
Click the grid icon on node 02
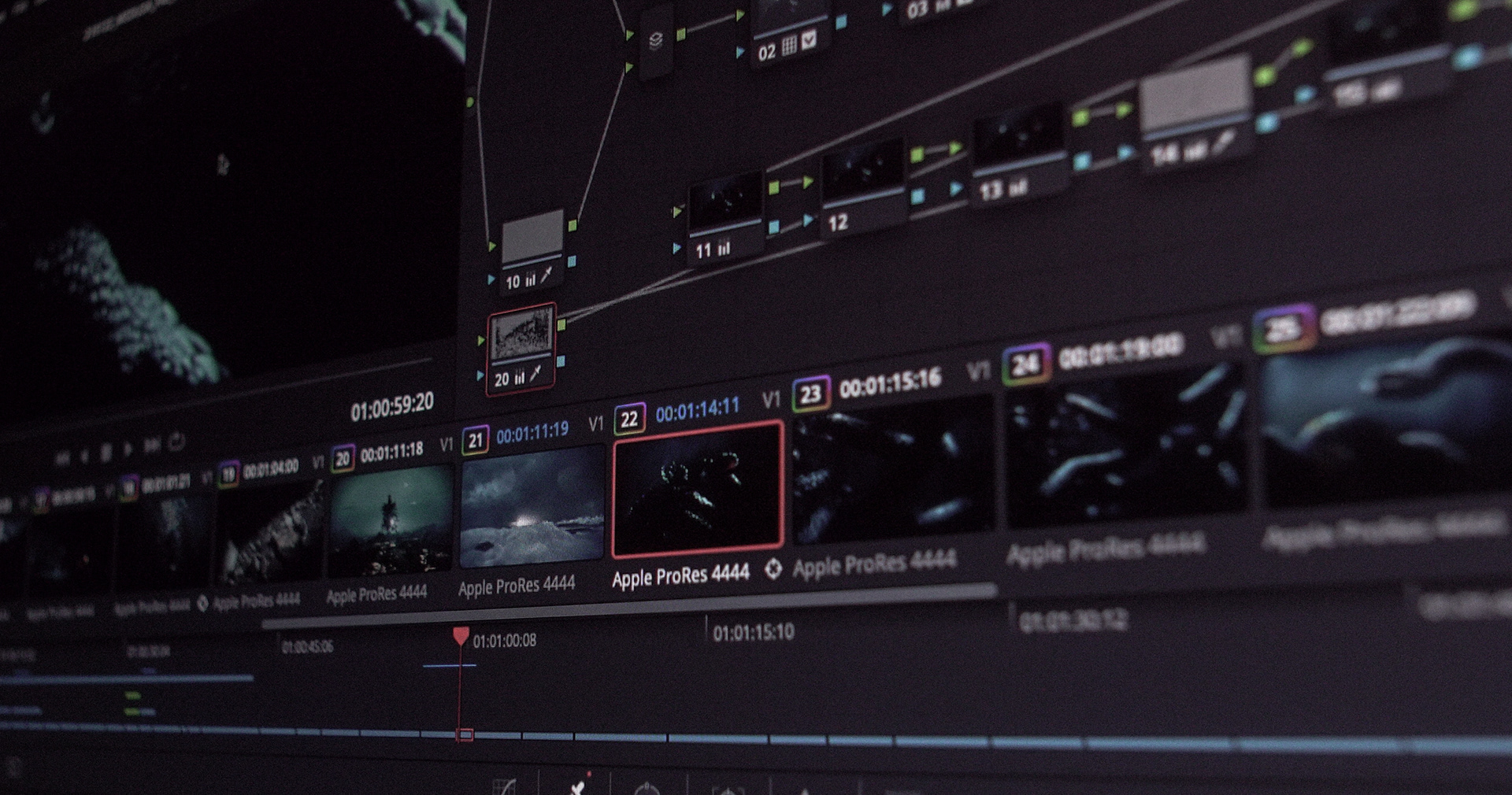pos(789,44)
